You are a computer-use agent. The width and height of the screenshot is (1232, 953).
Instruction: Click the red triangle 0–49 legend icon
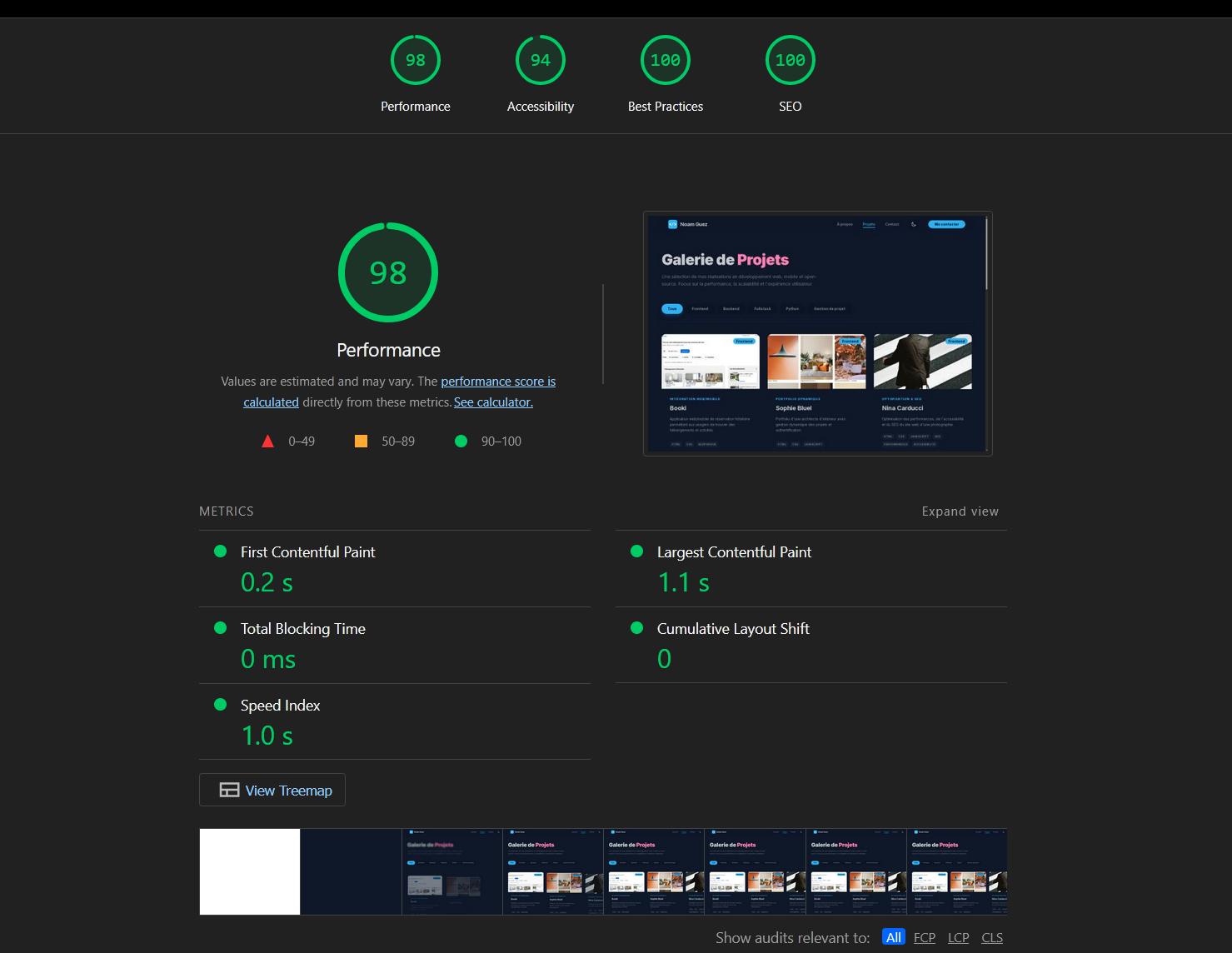[x=267, y=442]
